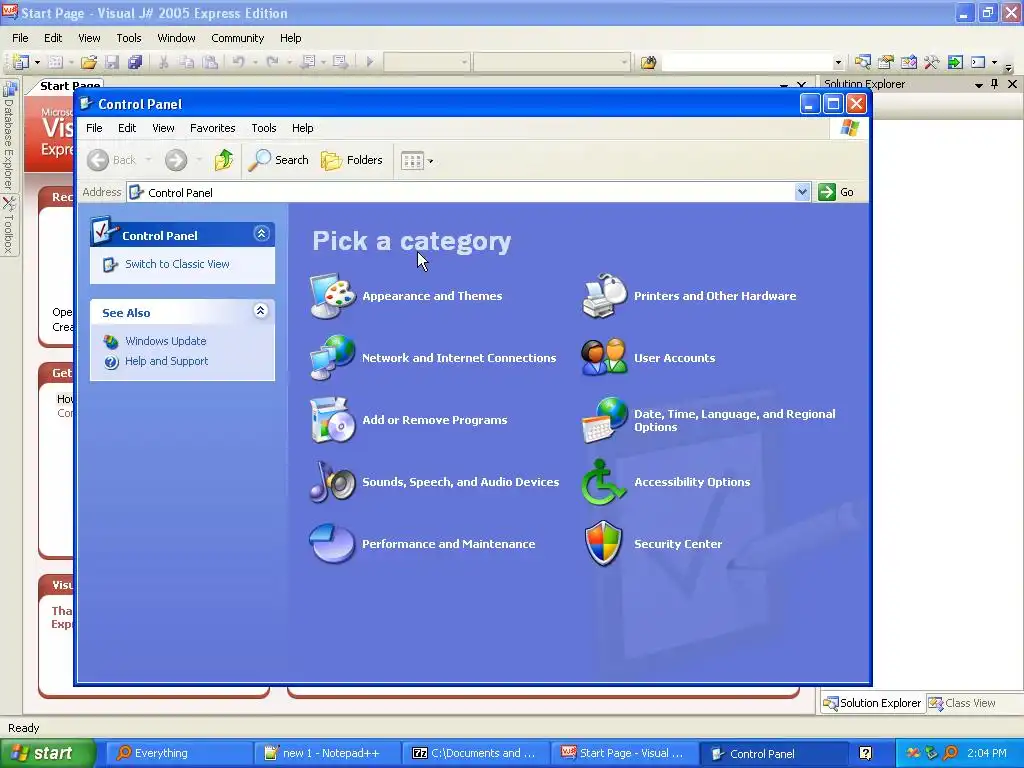The image size is (1024, 768).
Task: Click the New Project icon in Visual J# toolbar
Action: 21,62
